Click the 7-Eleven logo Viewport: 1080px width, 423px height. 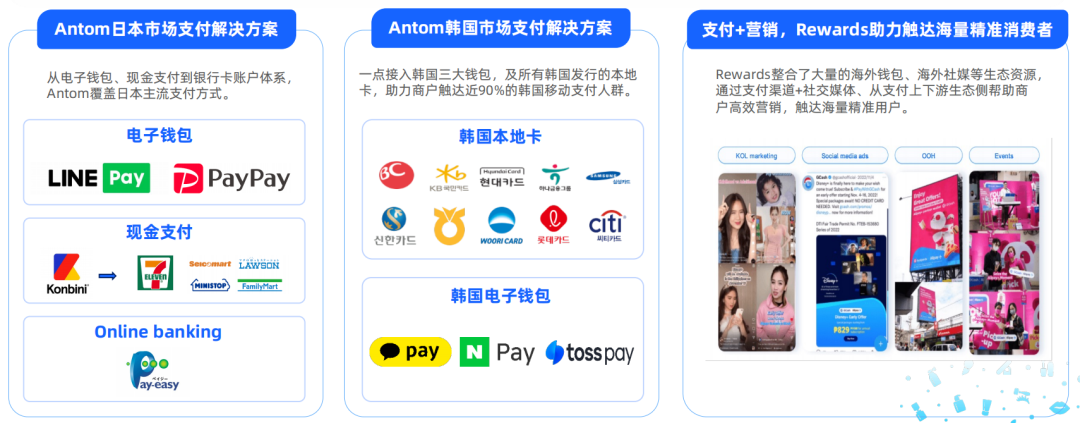click(151, 273)
